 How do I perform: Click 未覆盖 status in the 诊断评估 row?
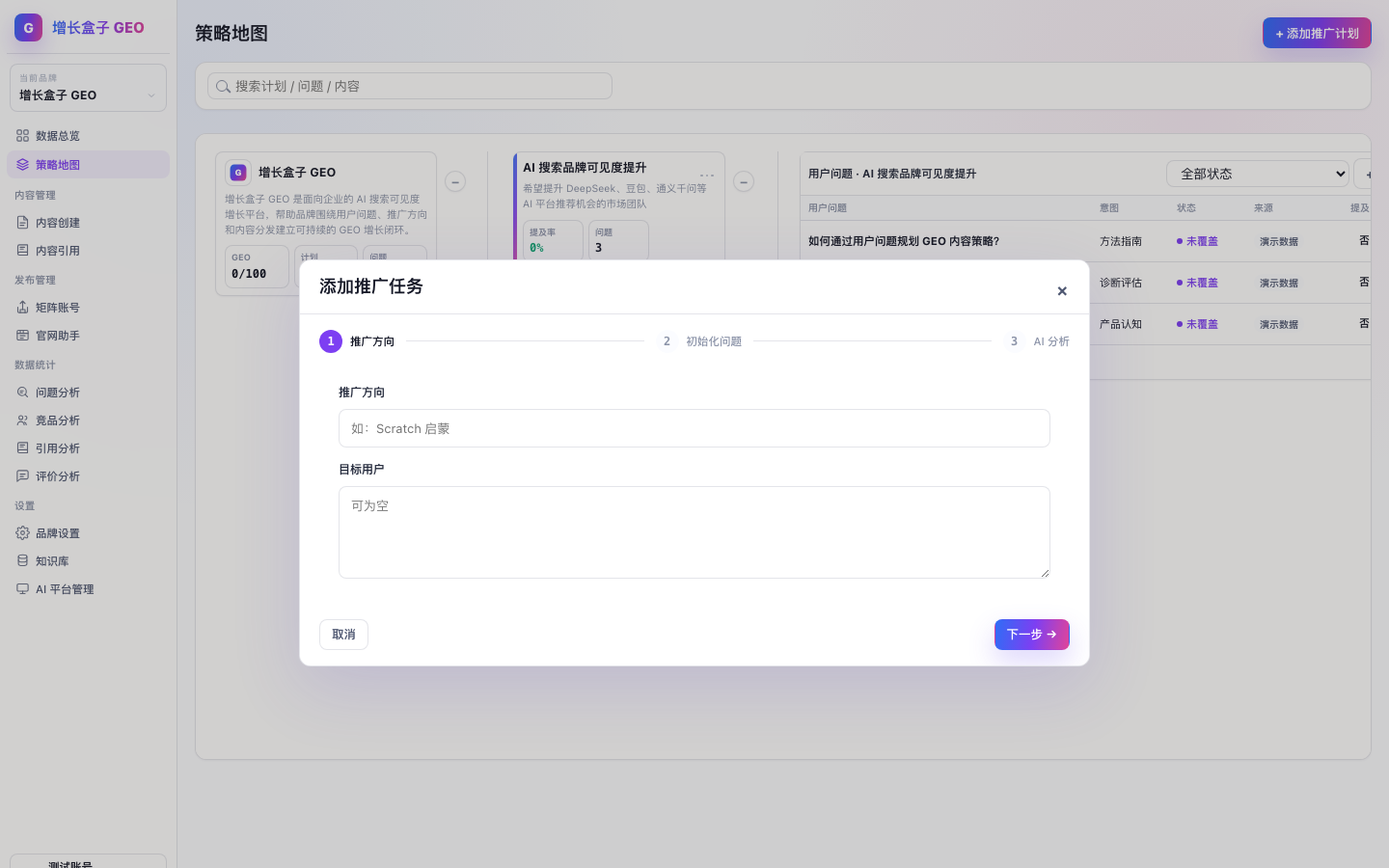[1197, 283]
